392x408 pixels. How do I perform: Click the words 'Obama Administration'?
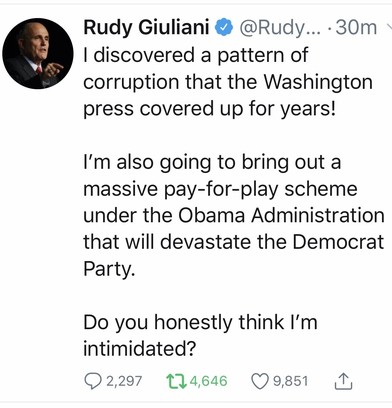coord(281,215)
